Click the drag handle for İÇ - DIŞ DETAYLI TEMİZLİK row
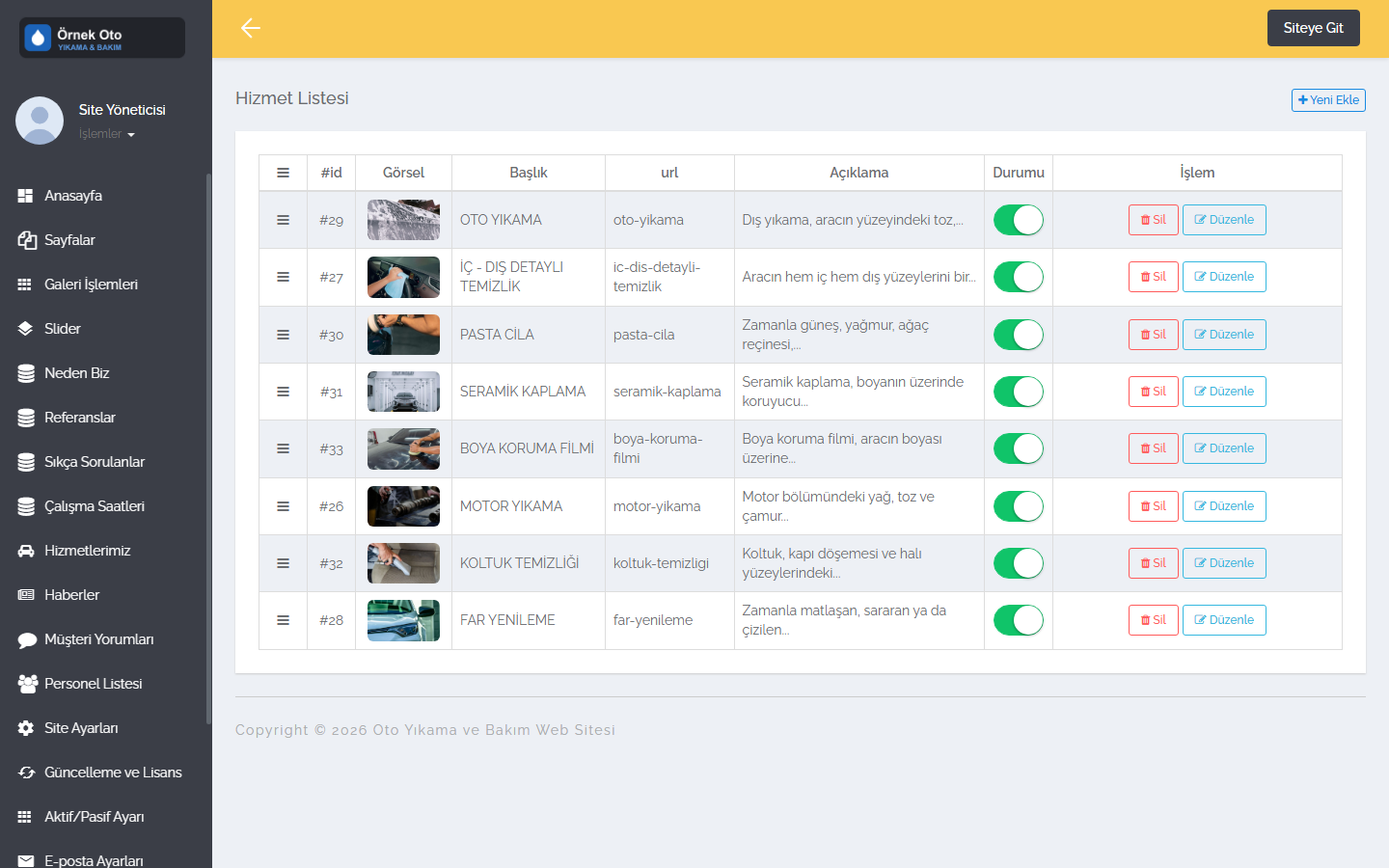Screen dimensions: 1389x868 coord(283,277)
